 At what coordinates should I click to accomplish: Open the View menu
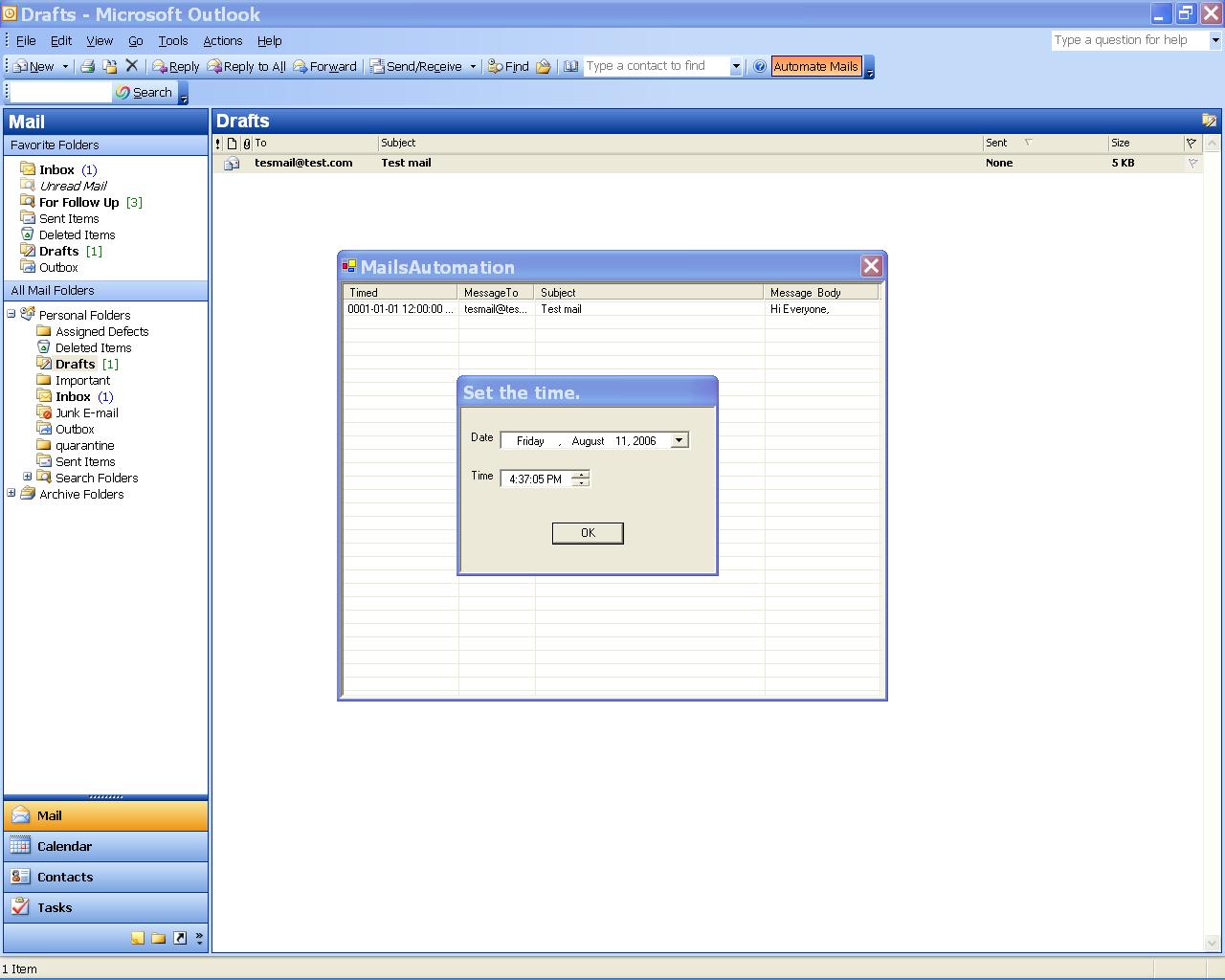[x=100, y=40]
